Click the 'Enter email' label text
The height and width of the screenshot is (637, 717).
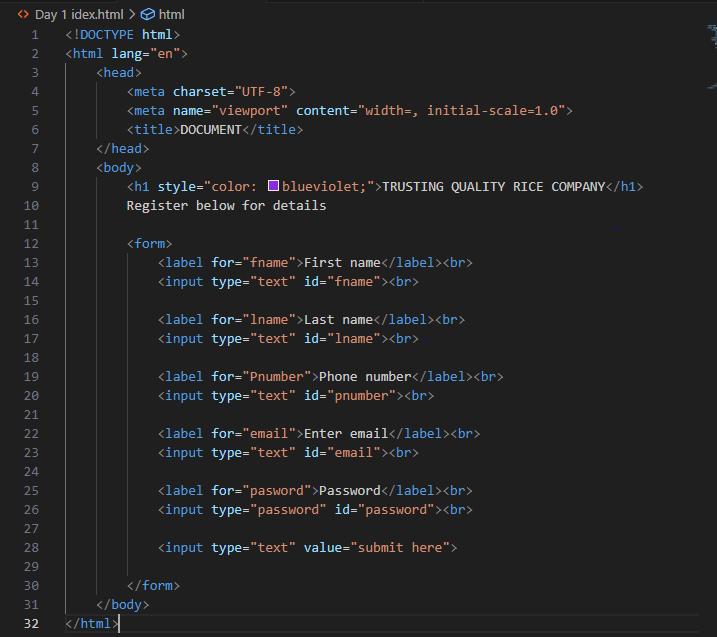pyautogui.click(x=346, y=434)
